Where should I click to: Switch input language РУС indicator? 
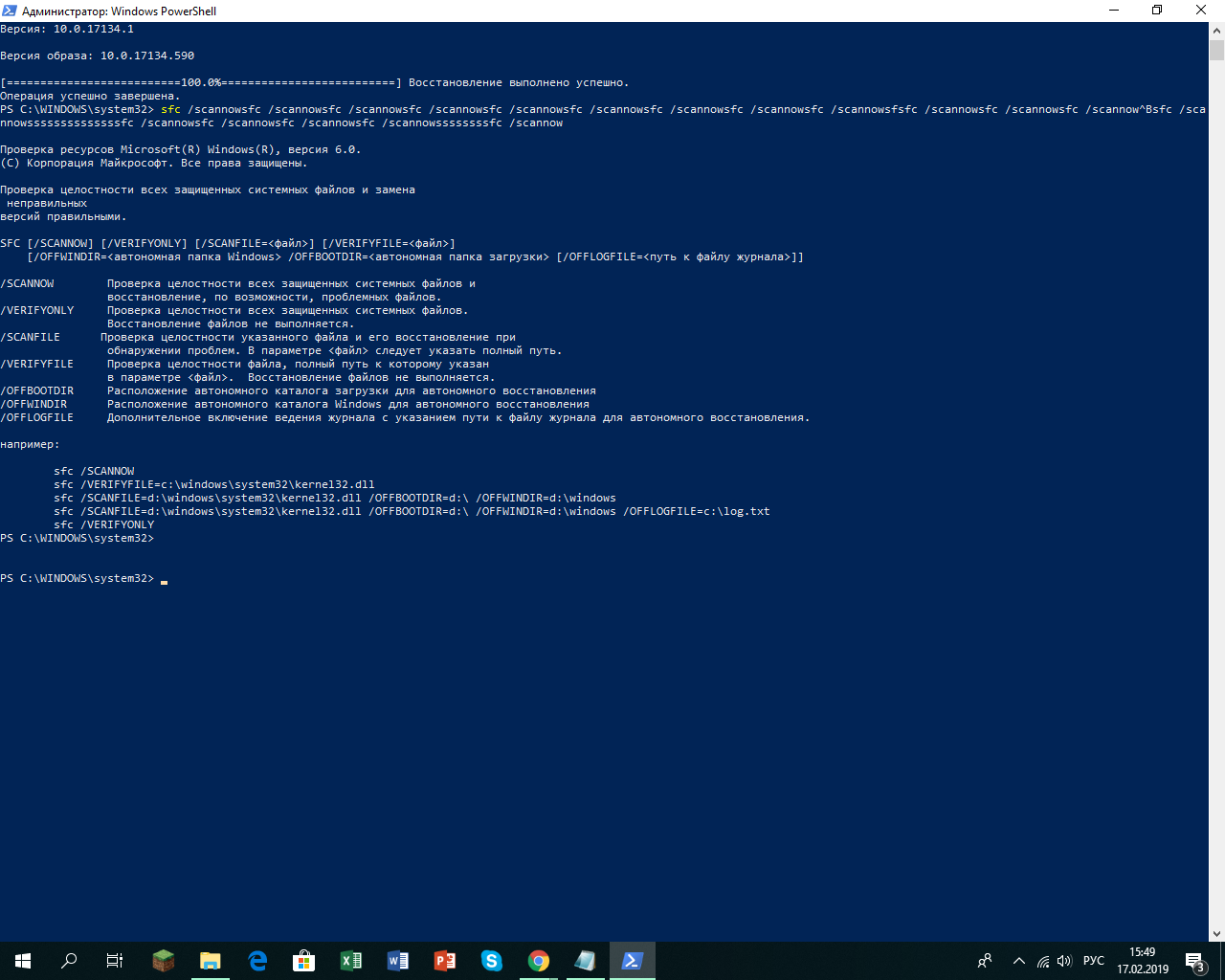[x=1094, y=961]
